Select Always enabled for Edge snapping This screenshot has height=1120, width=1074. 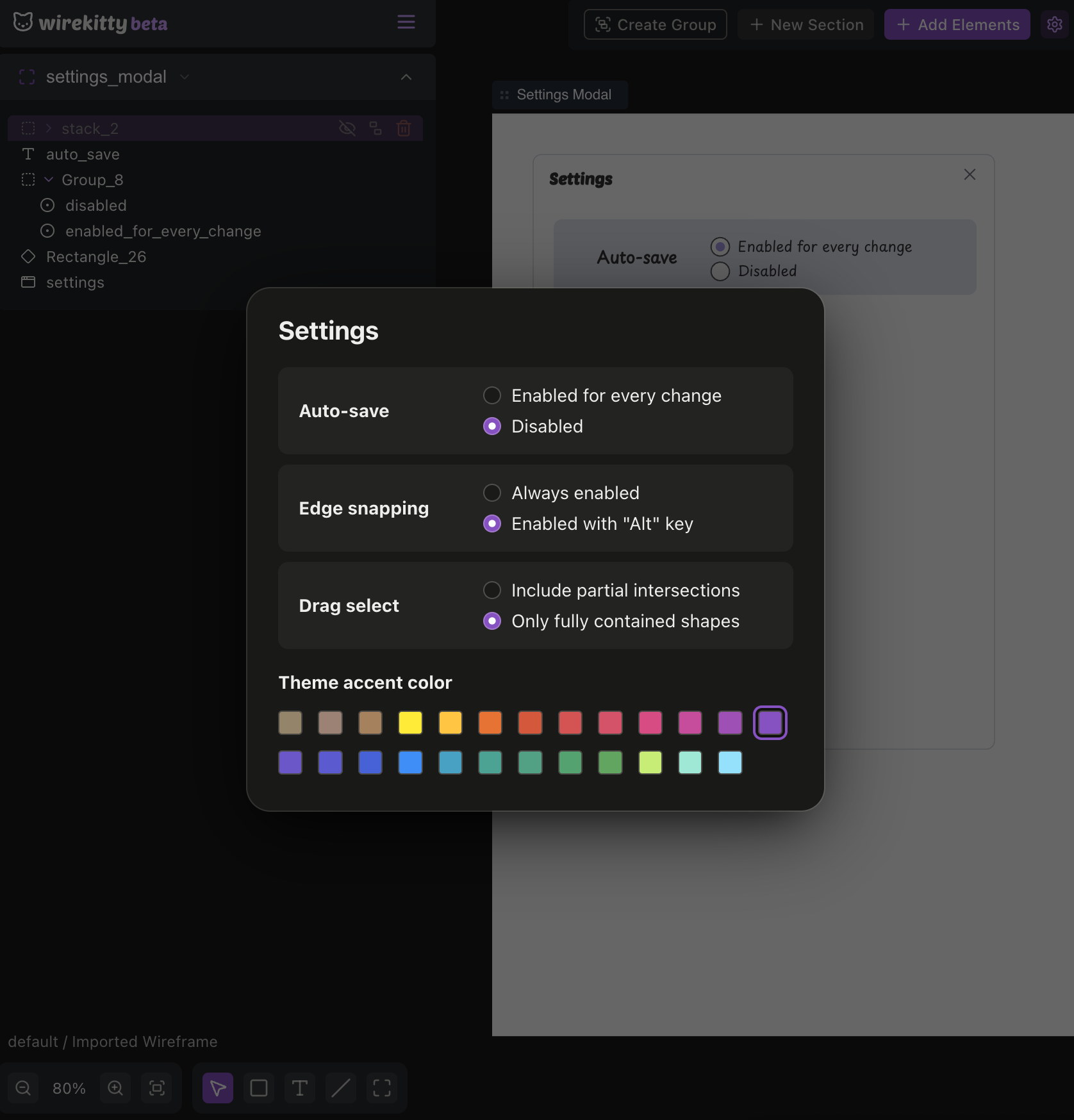[x=492, y=492]
